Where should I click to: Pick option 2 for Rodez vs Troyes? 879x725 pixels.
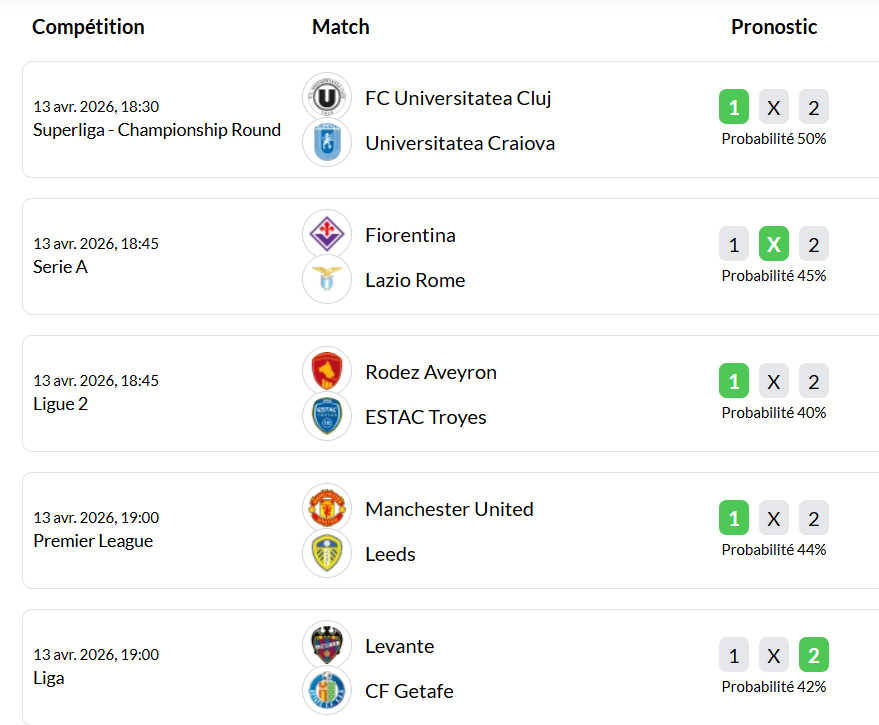814,381
